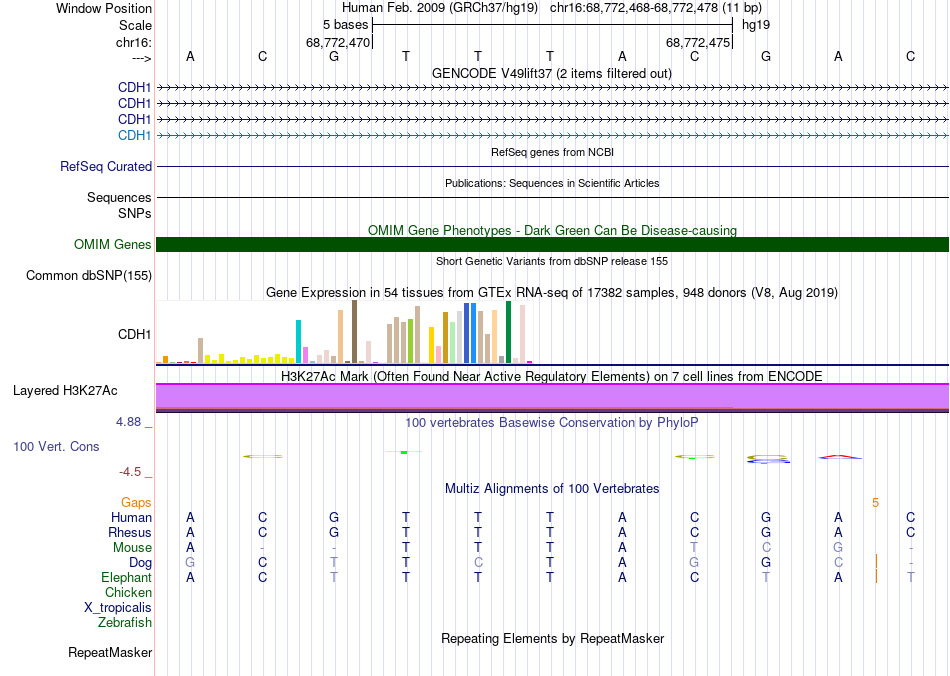
Task: Select the Zebrafish species label
Action: 125,623
